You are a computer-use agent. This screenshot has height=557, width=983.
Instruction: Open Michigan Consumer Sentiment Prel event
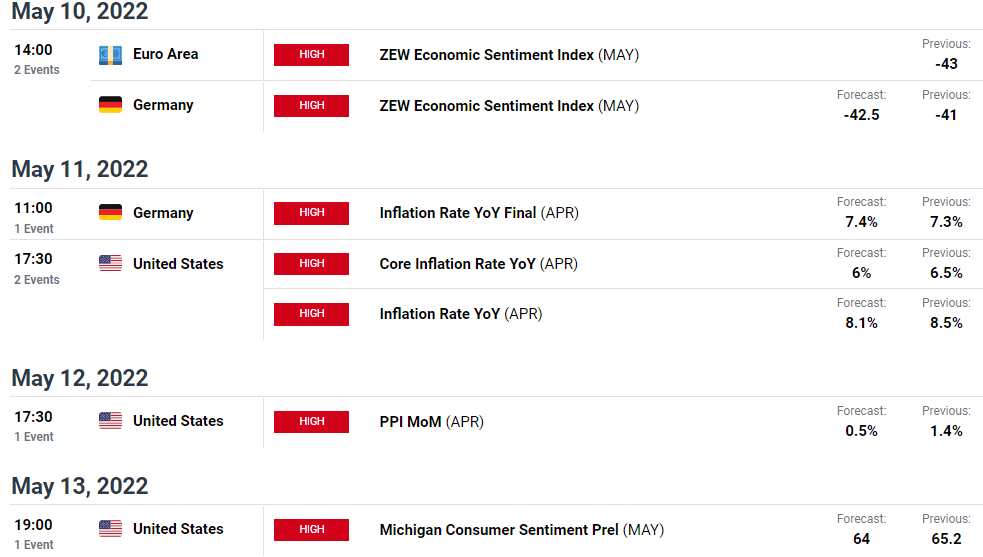(x=499, y=530)
